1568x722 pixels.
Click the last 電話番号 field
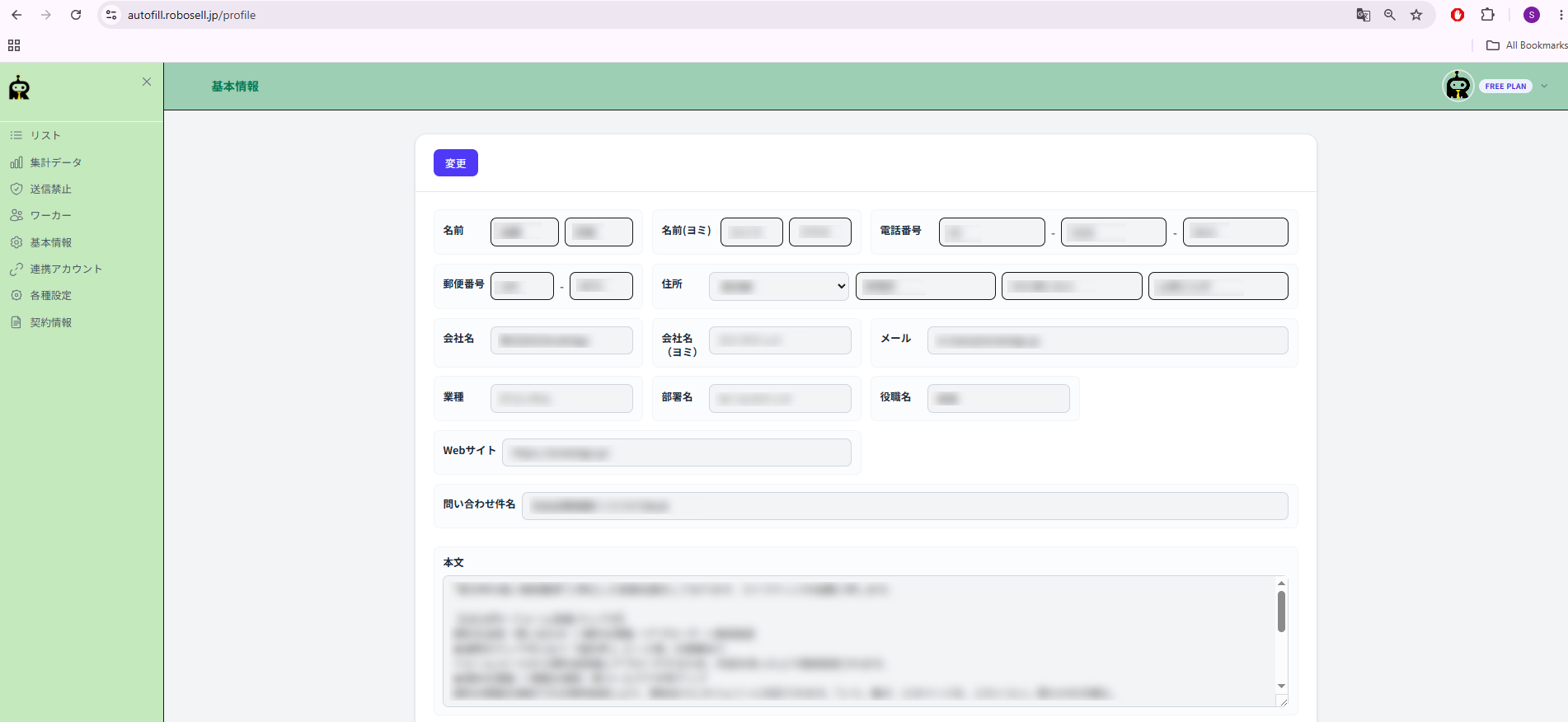pos(1235,232)
